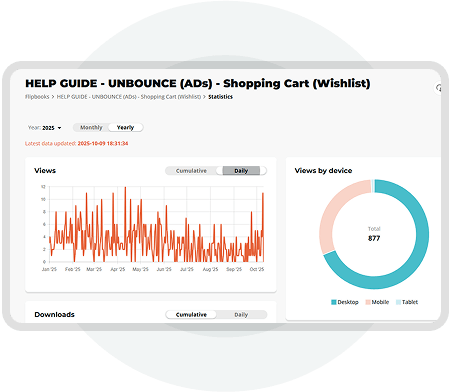Open the HELP GUIDE flipbook breadcrumb link
This screenshot has height=392, width=450.
pyautogui.click(x=129, y=97)
